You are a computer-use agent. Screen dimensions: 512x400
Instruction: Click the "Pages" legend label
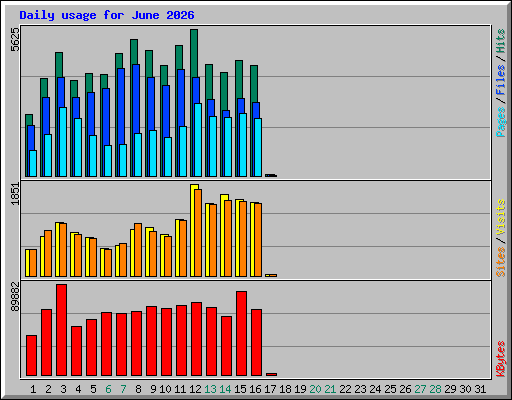coord(500,122)
